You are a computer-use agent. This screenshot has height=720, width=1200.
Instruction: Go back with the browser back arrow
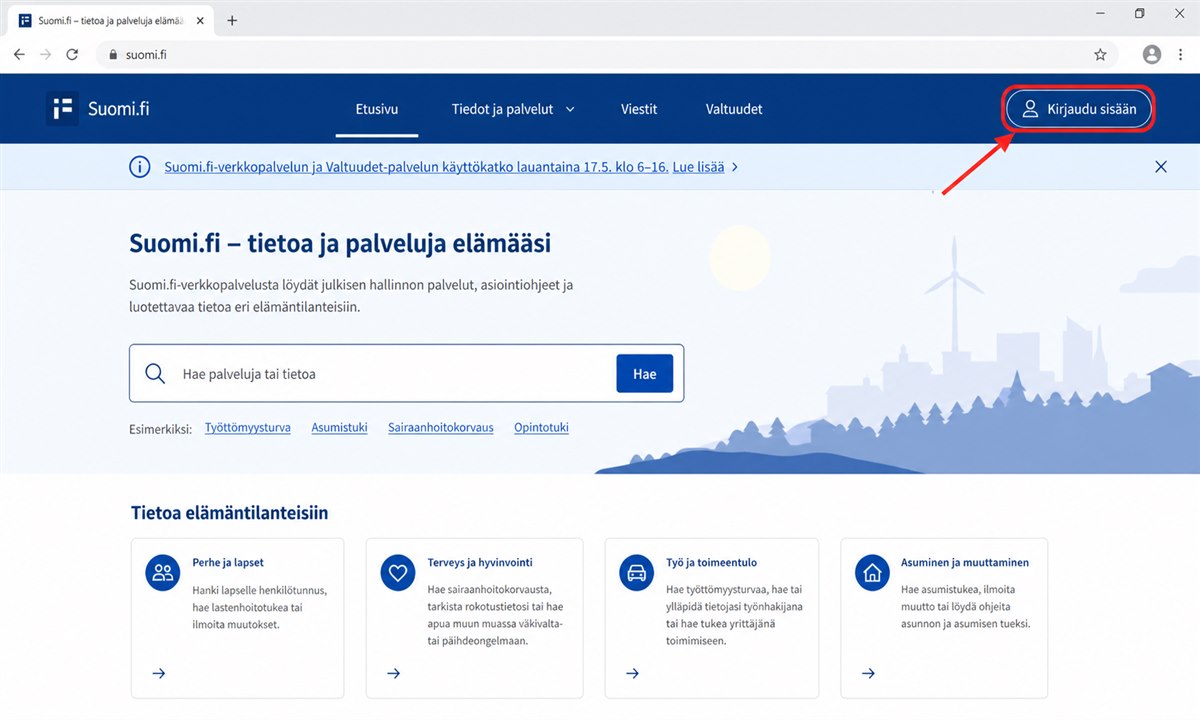(x=19, y=55)
